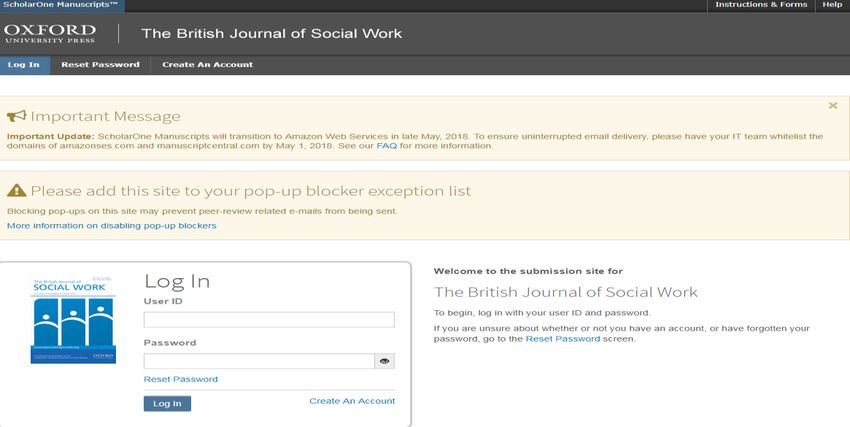
Task: Click the header title The British Journal of Social Work
Action: tap(272, 34)
